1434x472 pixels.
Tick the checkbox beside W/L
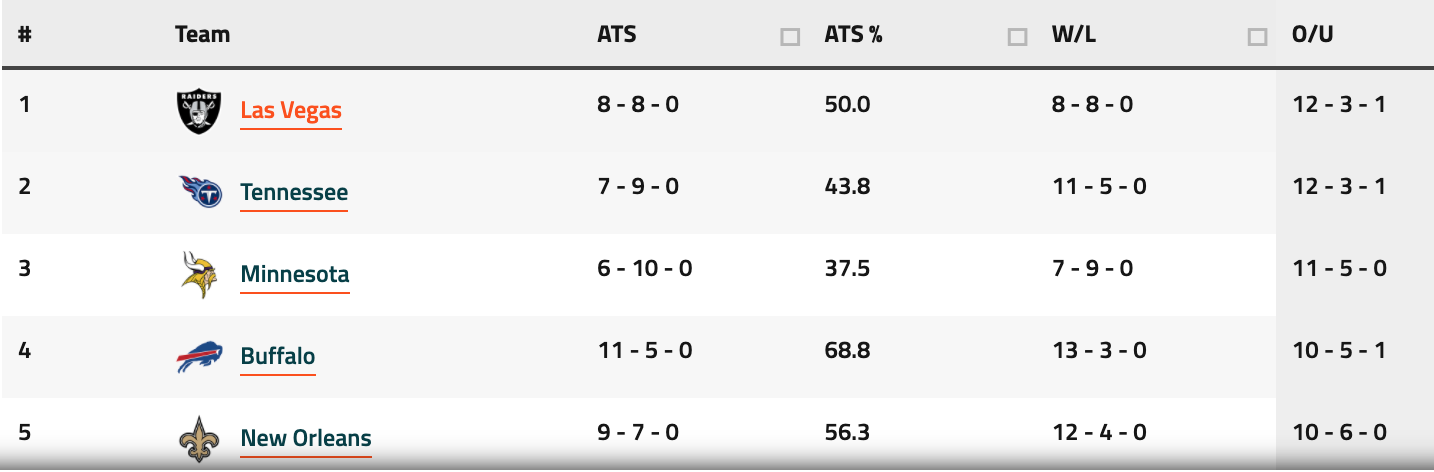tap(1018, 37)
